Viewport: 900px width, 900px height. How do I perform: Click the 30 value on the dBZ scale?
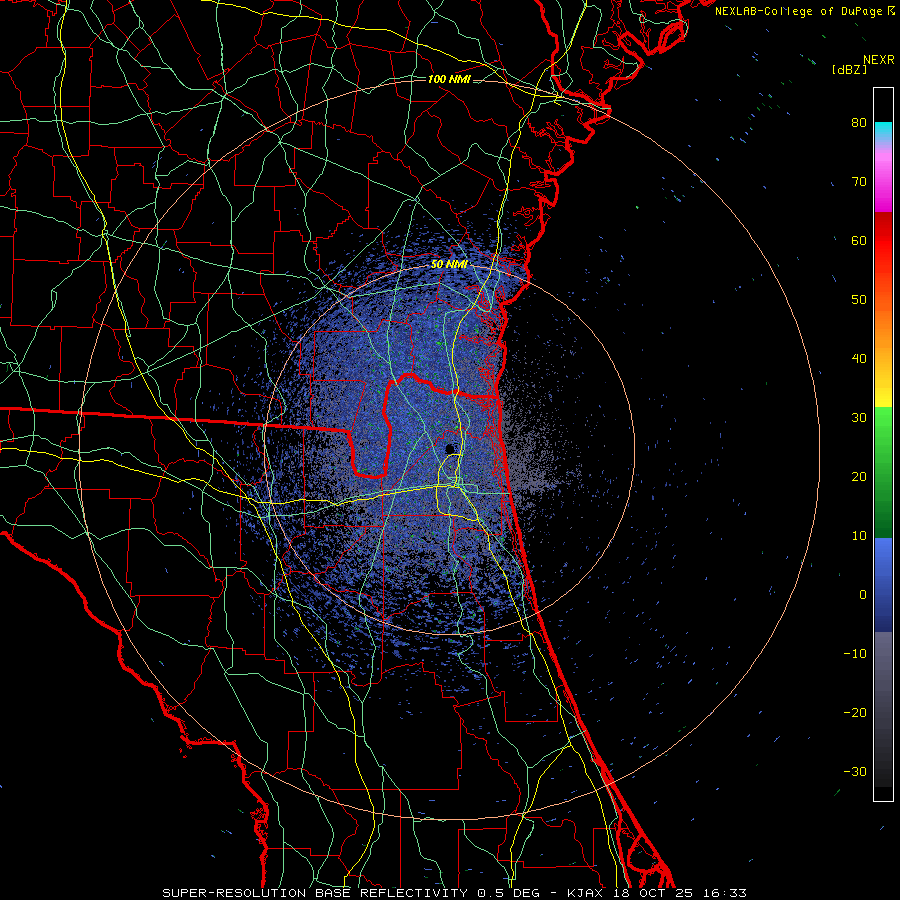coord(859,418)
